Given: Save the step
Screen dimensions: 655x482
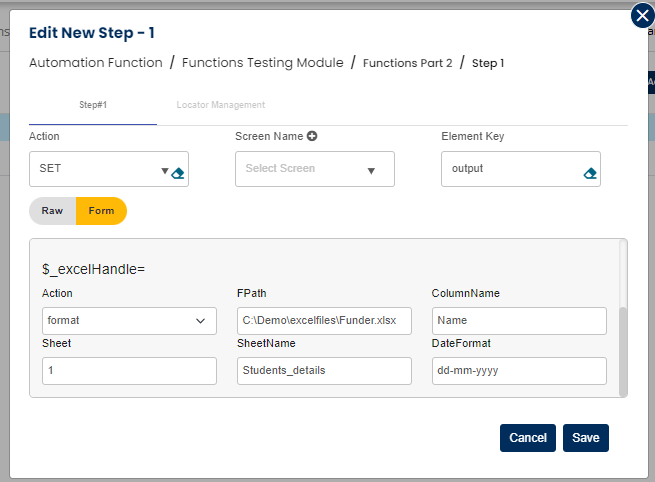Looking at the screenshot, I should [x=585, y=438].
